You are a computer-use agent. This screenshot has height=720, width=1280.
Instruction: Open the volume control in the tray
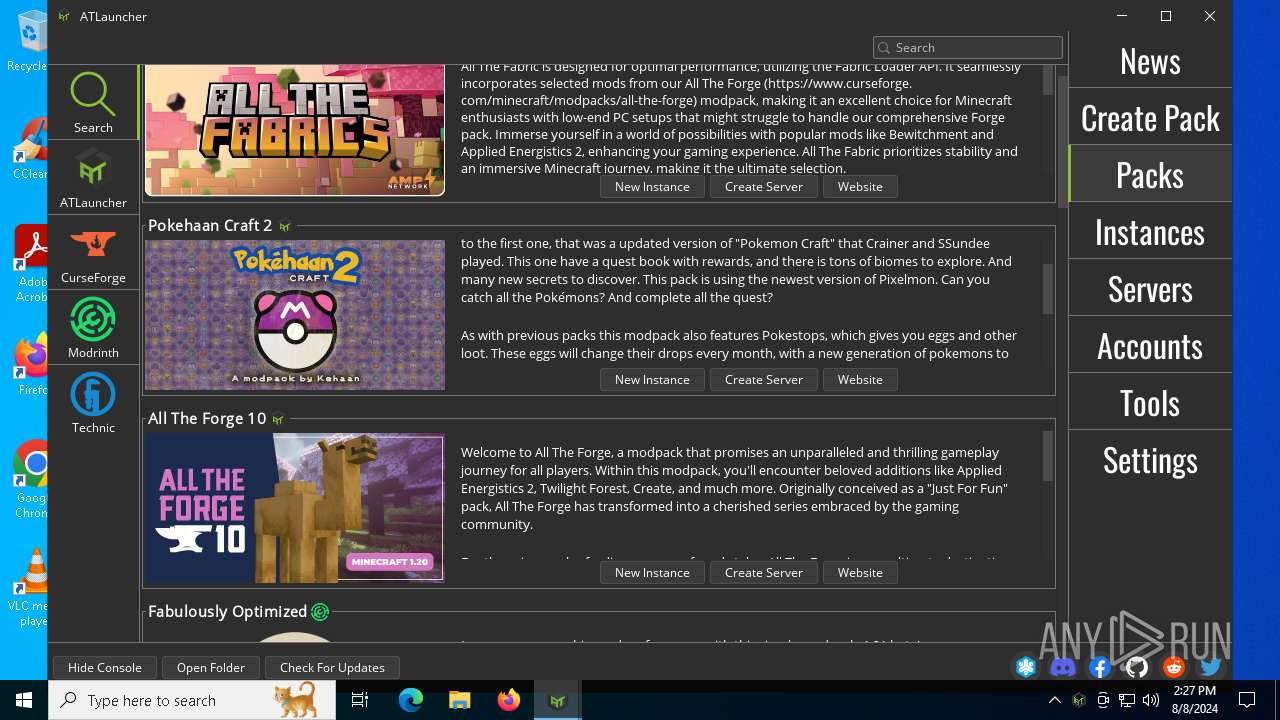pyautogui.click(x=1151, y=700)
